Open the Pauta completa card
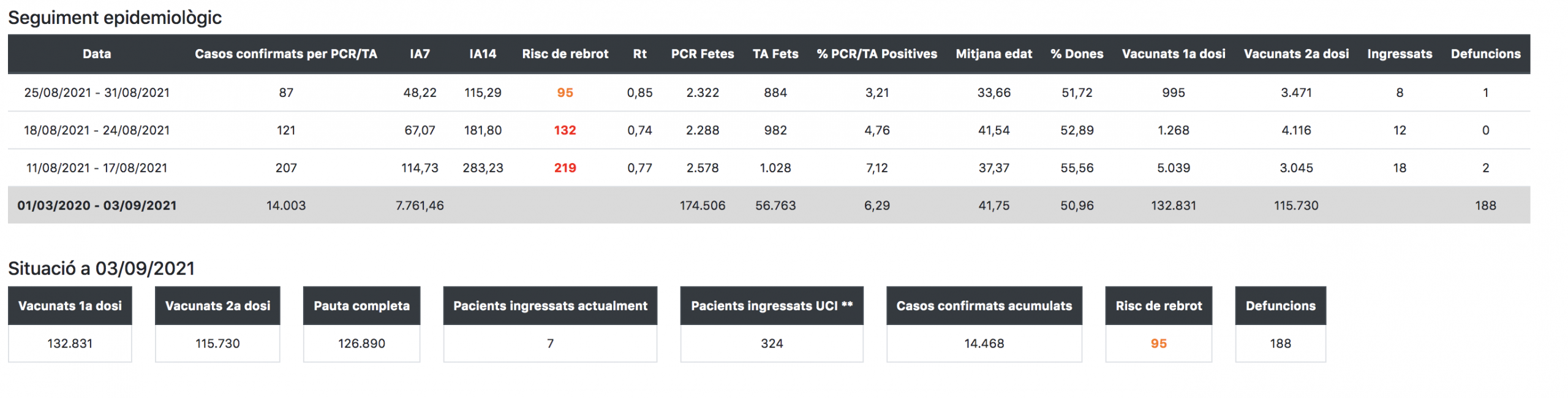The width and height of the screenshot is (1568, 398). click(x=361, y=324)
